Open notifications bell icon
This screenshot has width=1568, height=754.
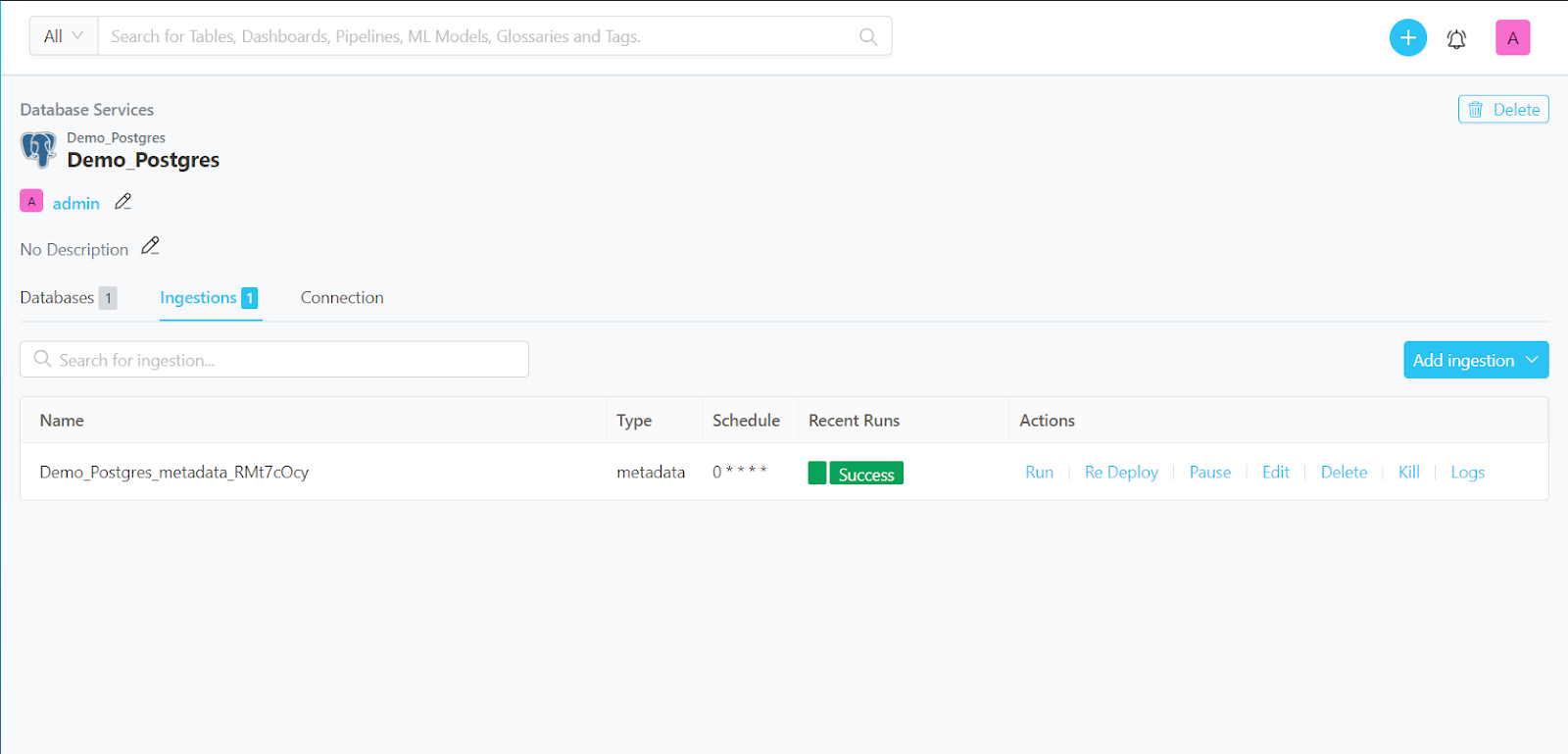tap(1456, 39)
